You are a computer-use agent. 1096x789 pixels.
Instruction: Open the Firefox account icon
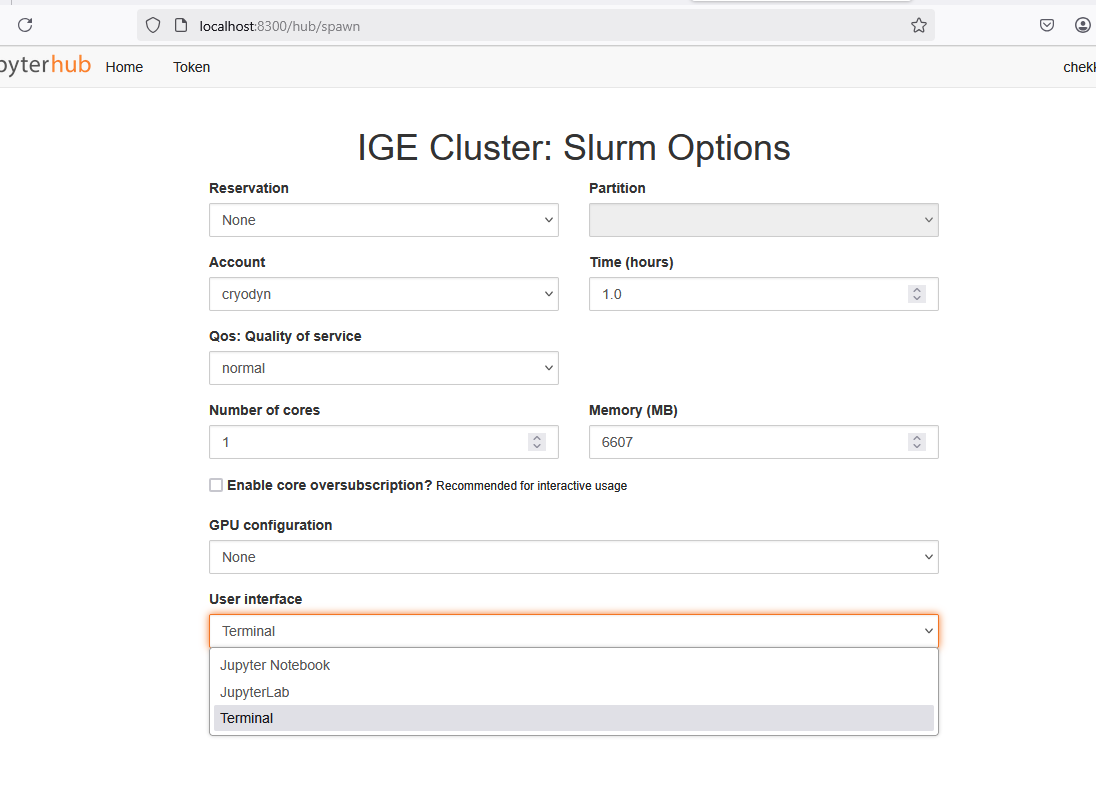pos(1083,26)
